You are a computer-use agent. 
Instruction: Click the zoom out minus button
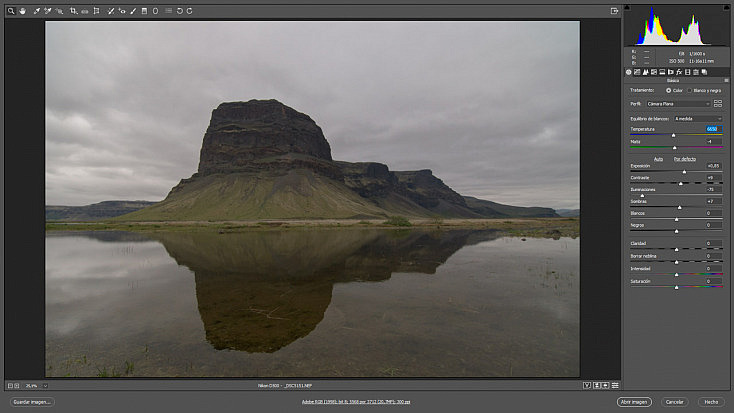click(10, 386)
